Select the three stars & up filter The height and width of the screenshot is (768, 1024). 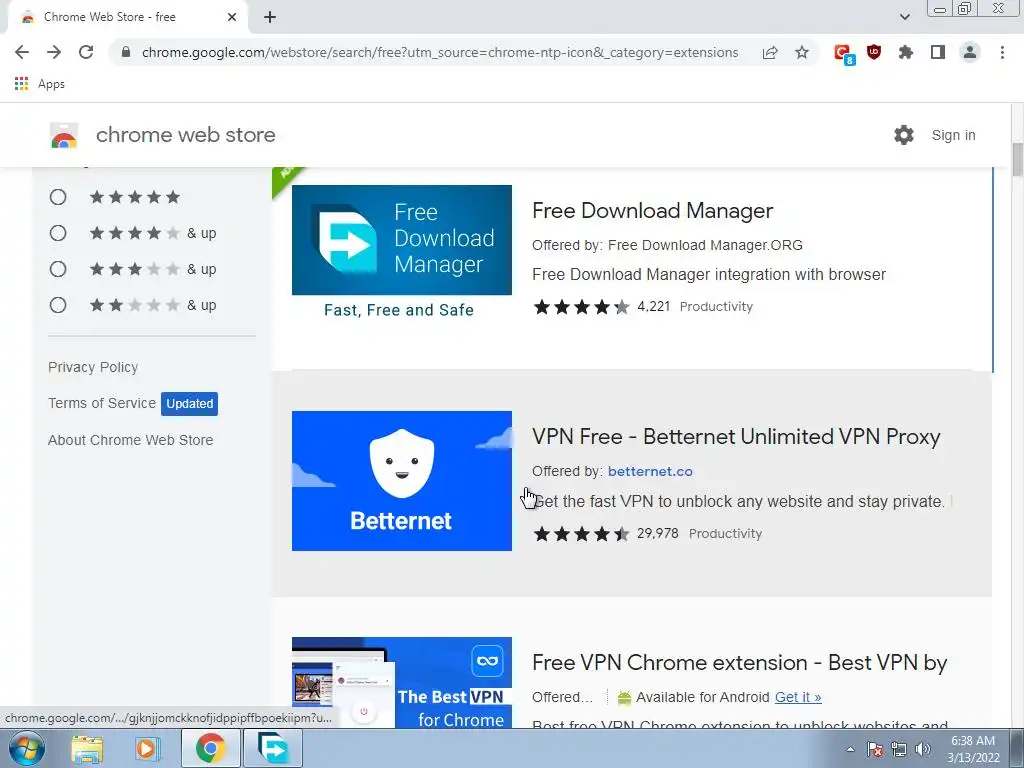pyautogui.click(x=58, y=269)
